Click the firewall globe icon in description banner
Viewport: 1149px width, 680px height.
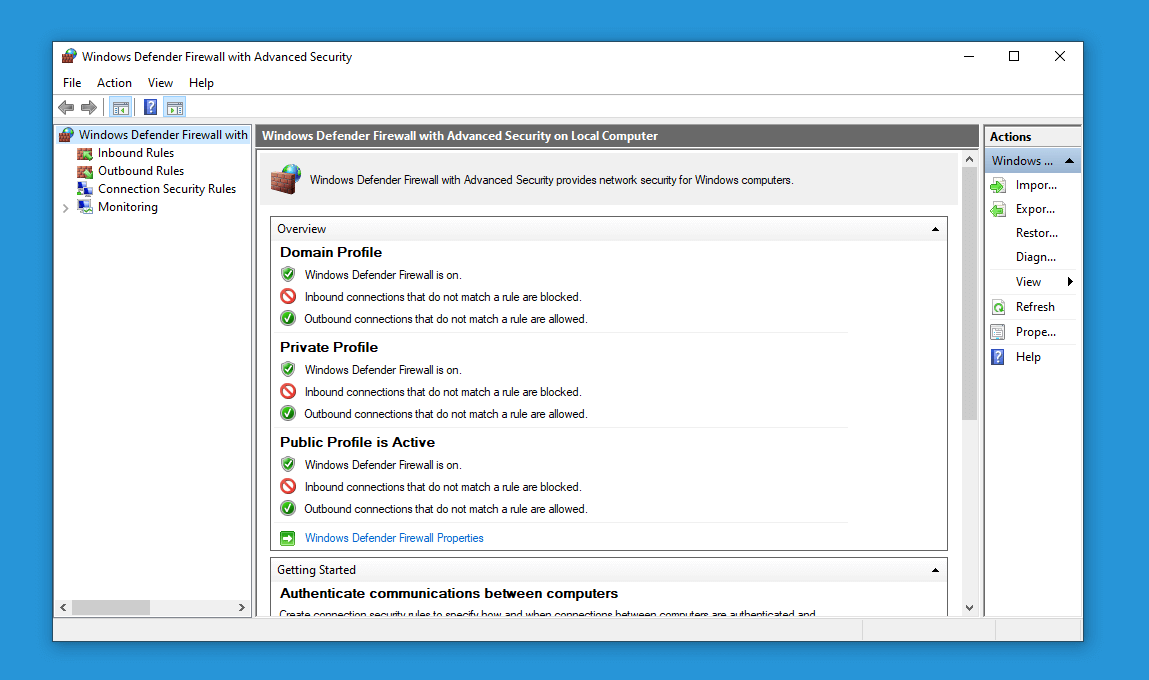286,179
